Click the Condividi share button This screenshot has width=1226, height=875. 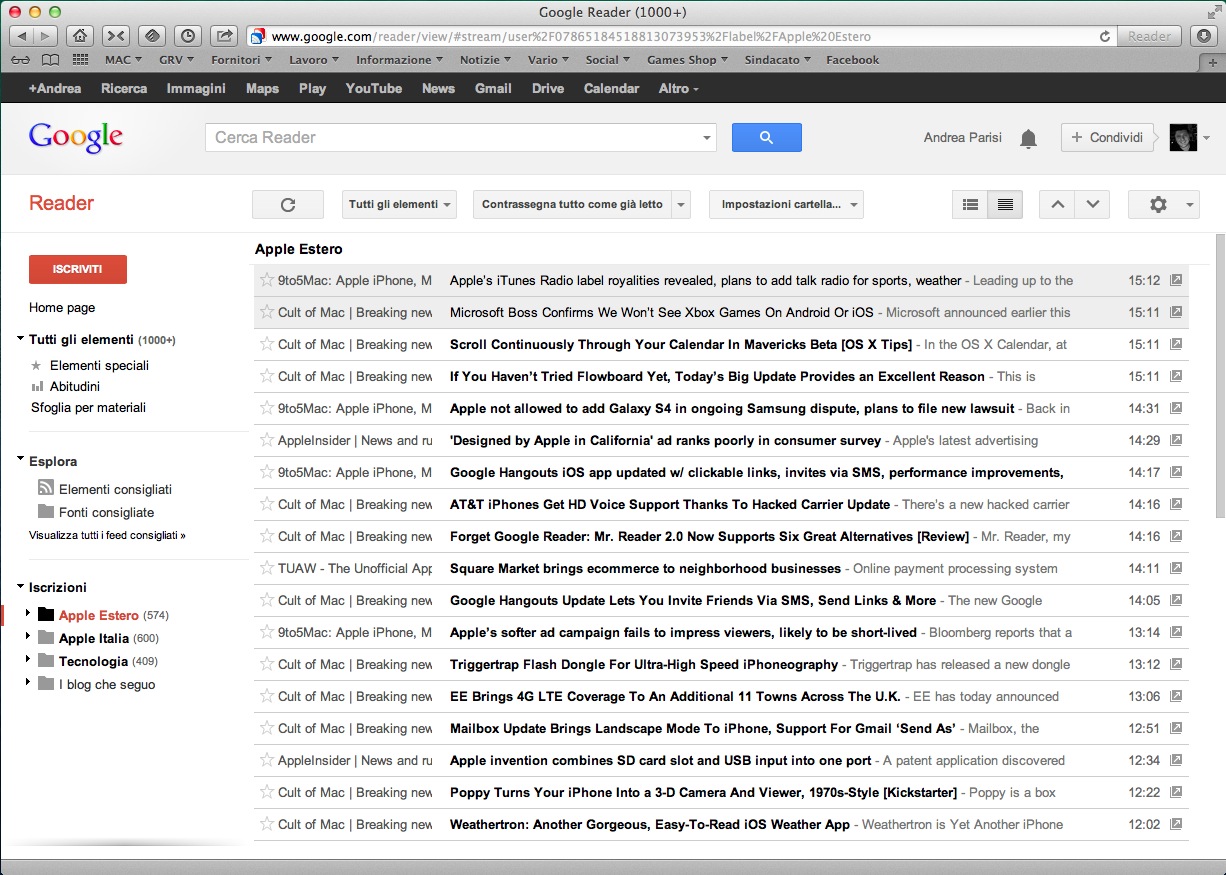[x=1108, y=138]
